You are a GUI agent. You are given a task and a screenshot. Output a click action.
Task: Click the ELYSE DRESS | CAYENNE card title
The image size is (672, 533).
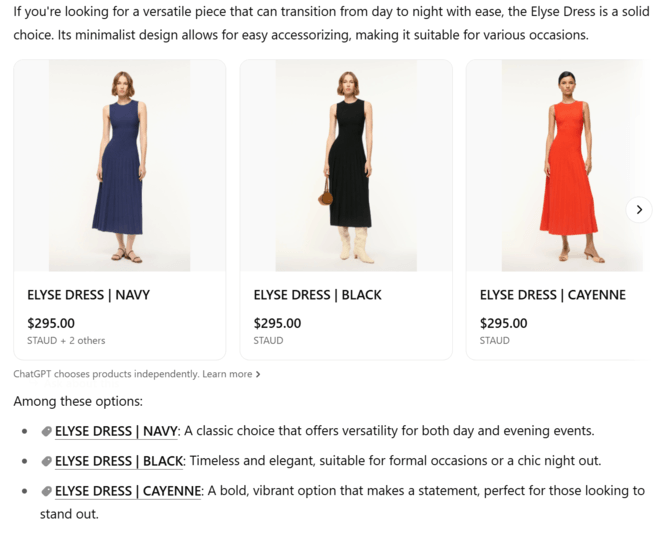click(552, 295)
